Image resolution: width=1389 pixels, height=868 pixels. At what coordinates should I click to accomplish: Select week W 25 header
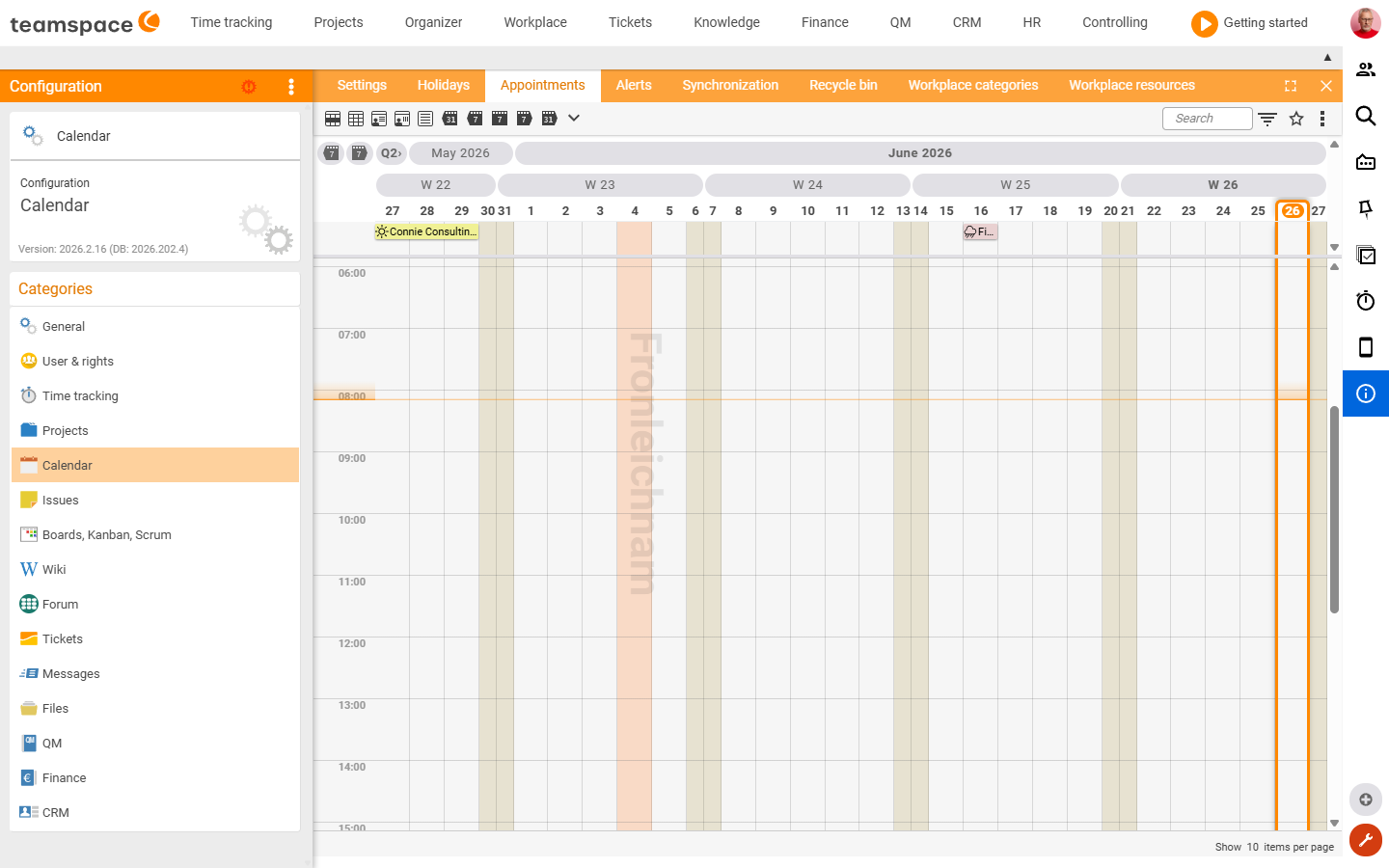pyautogui.click(x=1016, y=185)
